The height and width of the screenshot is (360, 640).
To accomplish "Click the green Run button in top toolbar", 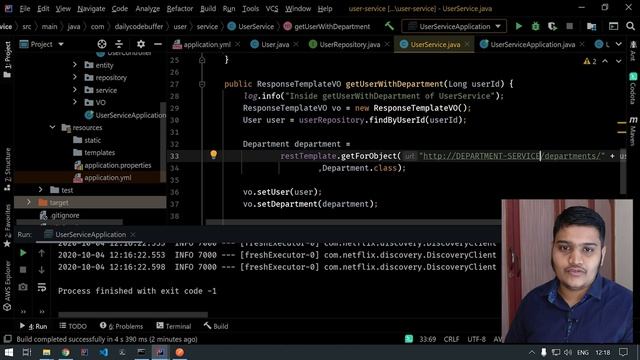I will coord(518,27).
